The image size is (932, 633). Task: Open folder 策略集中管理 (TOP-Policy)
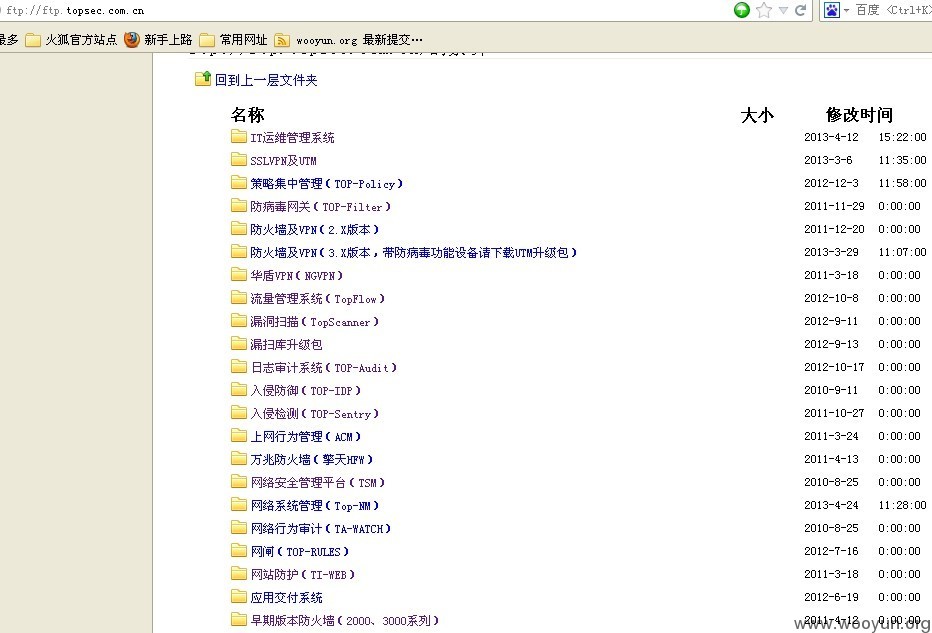[x=326, y=184]
